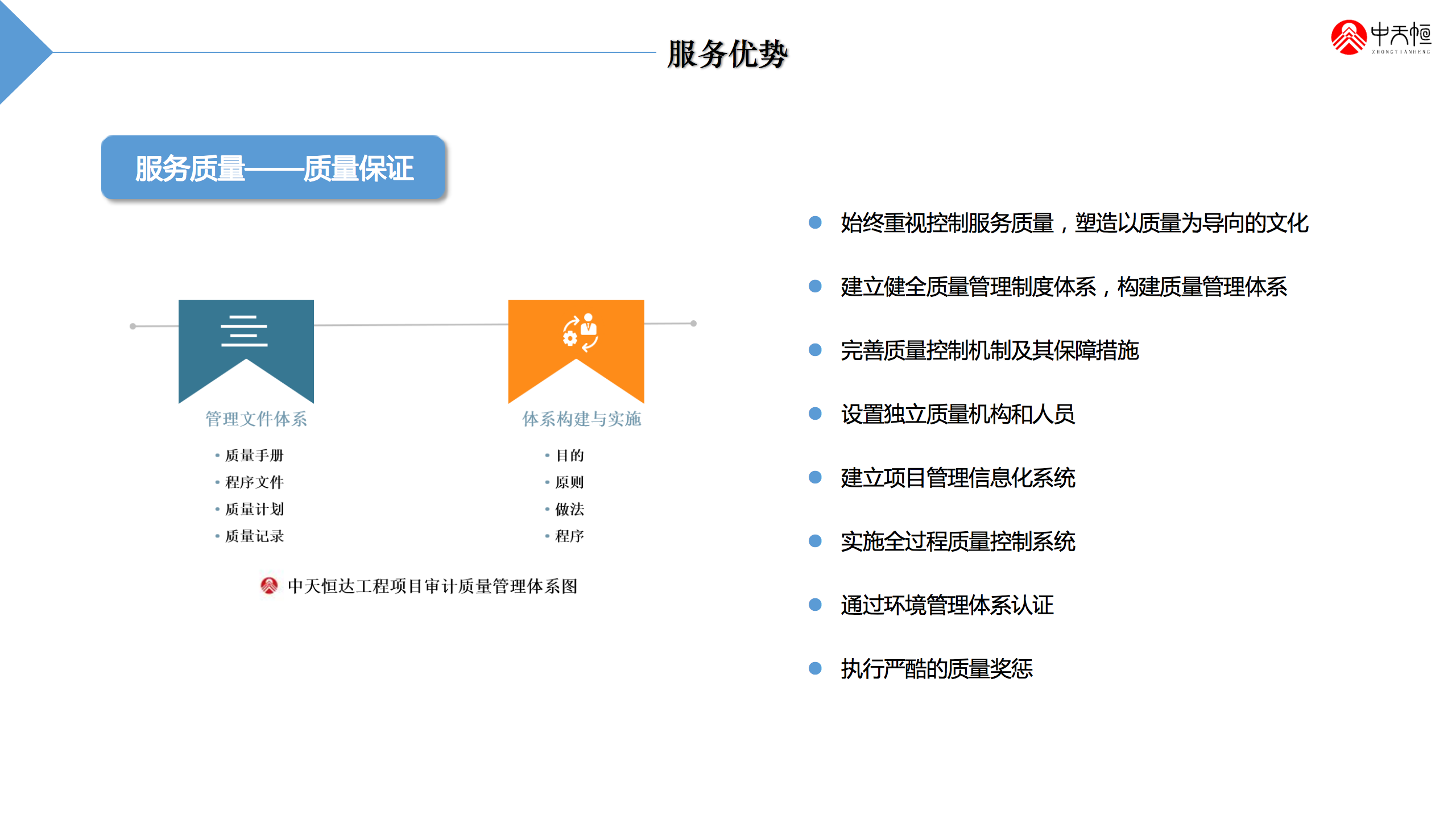Viewport: 1456px width, 819px height.
Task: Click the 质量手册 list item
Action: (x=254, y=456)
